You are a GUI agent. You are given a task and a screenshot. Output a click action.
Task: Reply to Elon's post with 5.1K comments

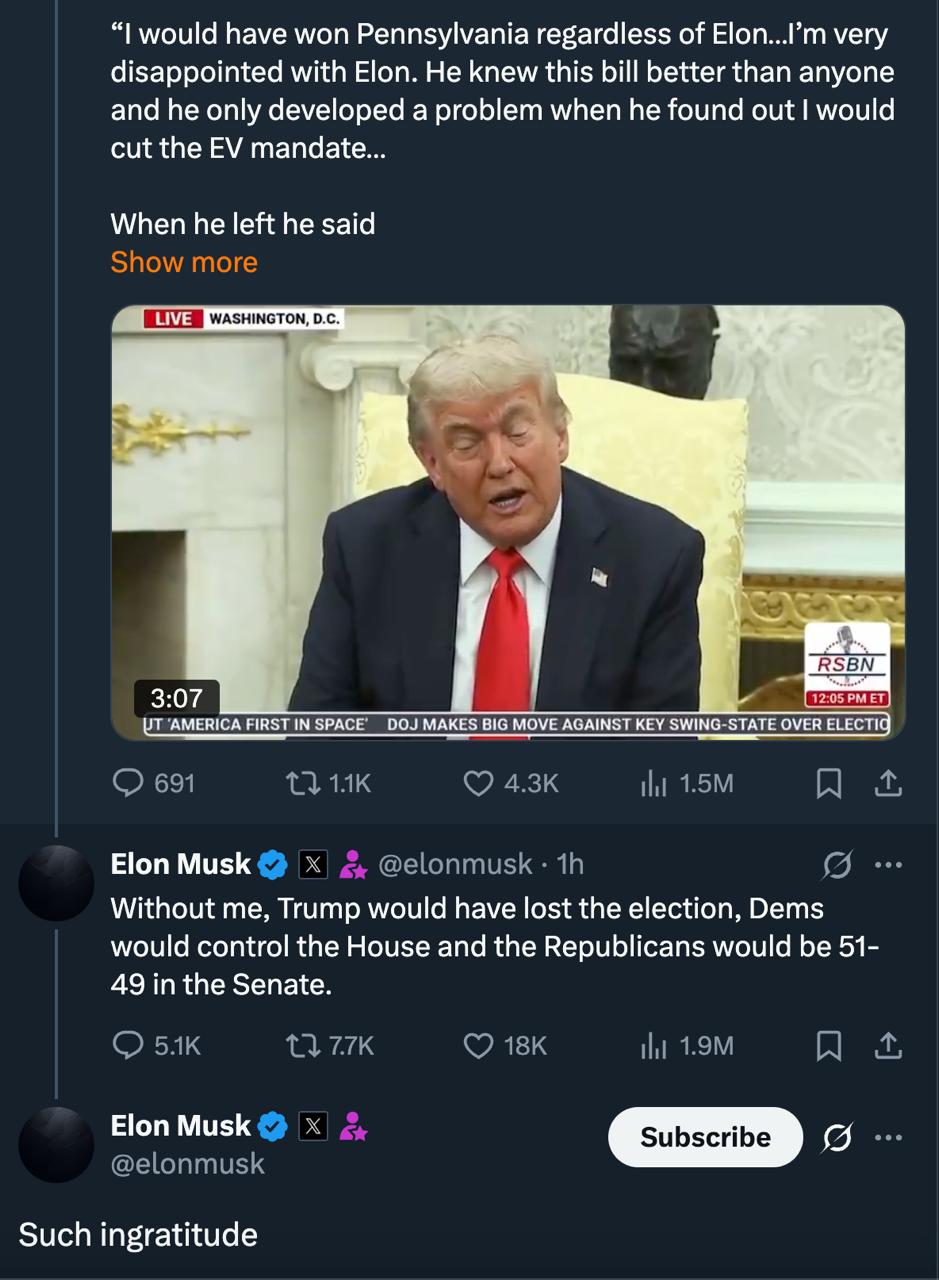pyautogui.click(x=156, y=1045)
